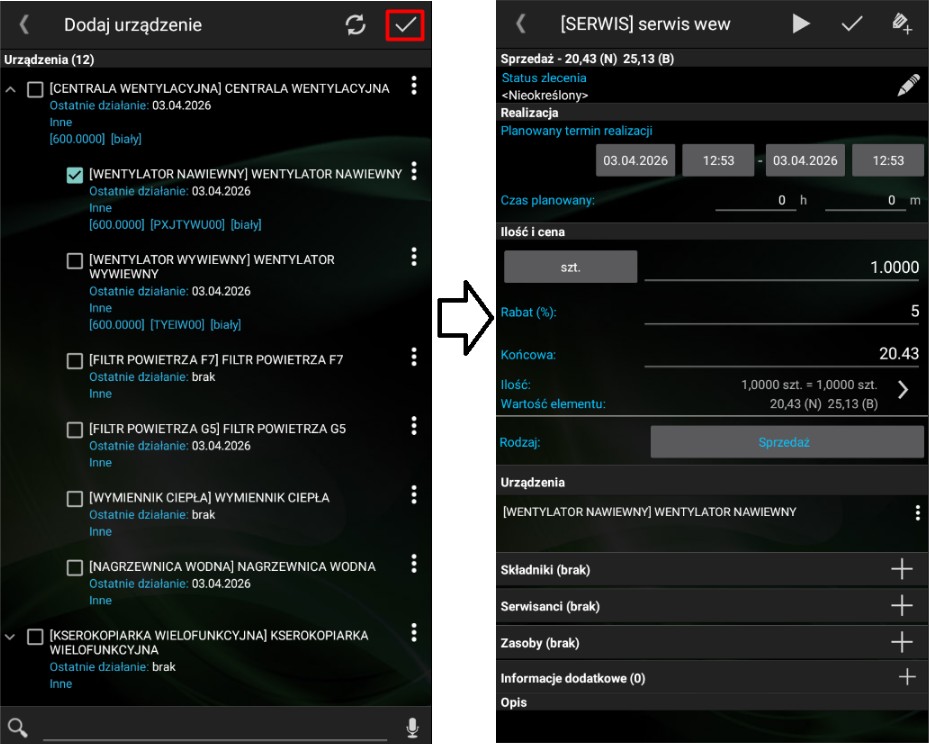Click the refresh icon in Dodaj urządzenie header
929x744 pixels.
coord(356,25)
